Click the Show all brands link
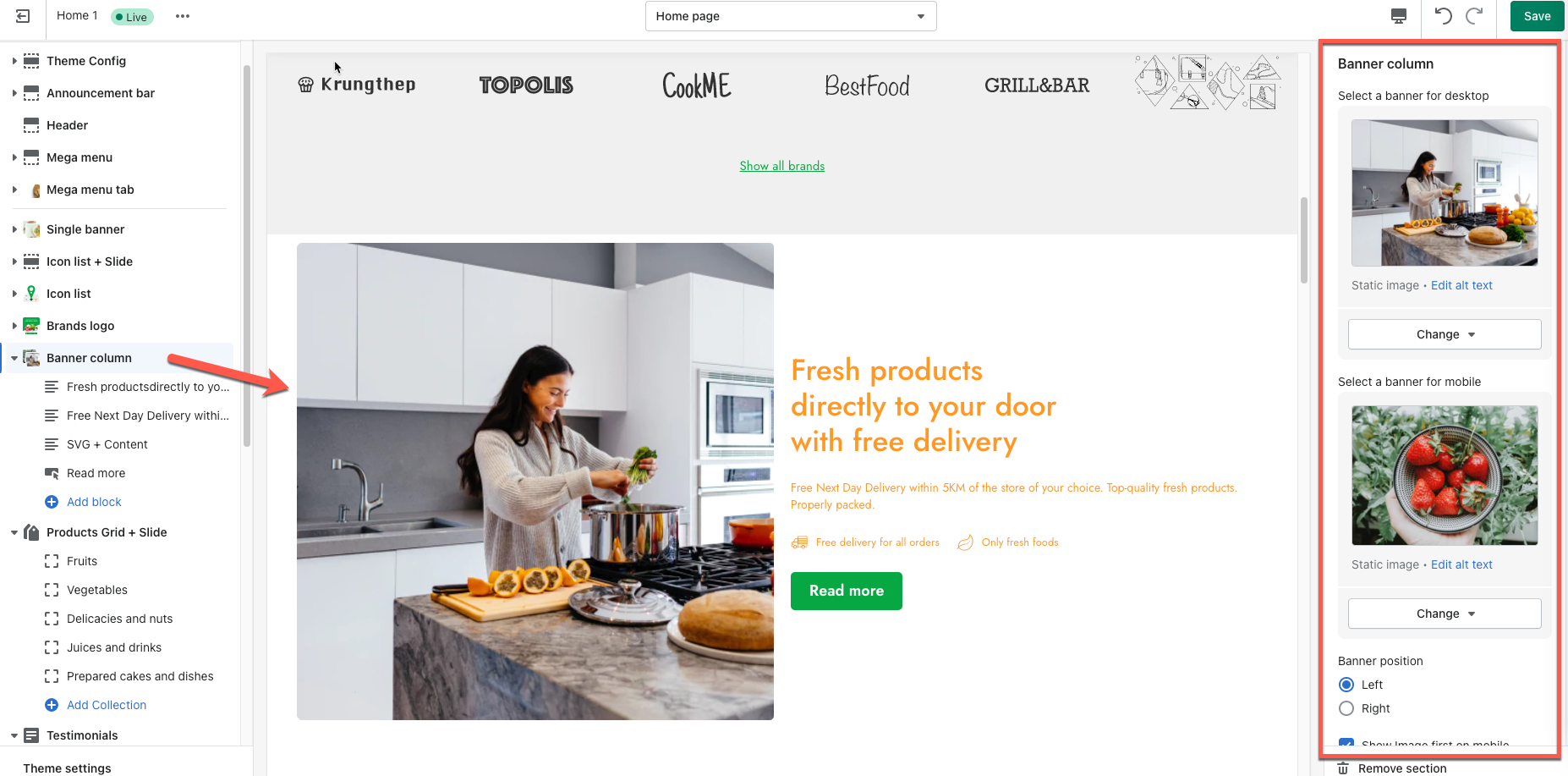 tap(782, 166)
